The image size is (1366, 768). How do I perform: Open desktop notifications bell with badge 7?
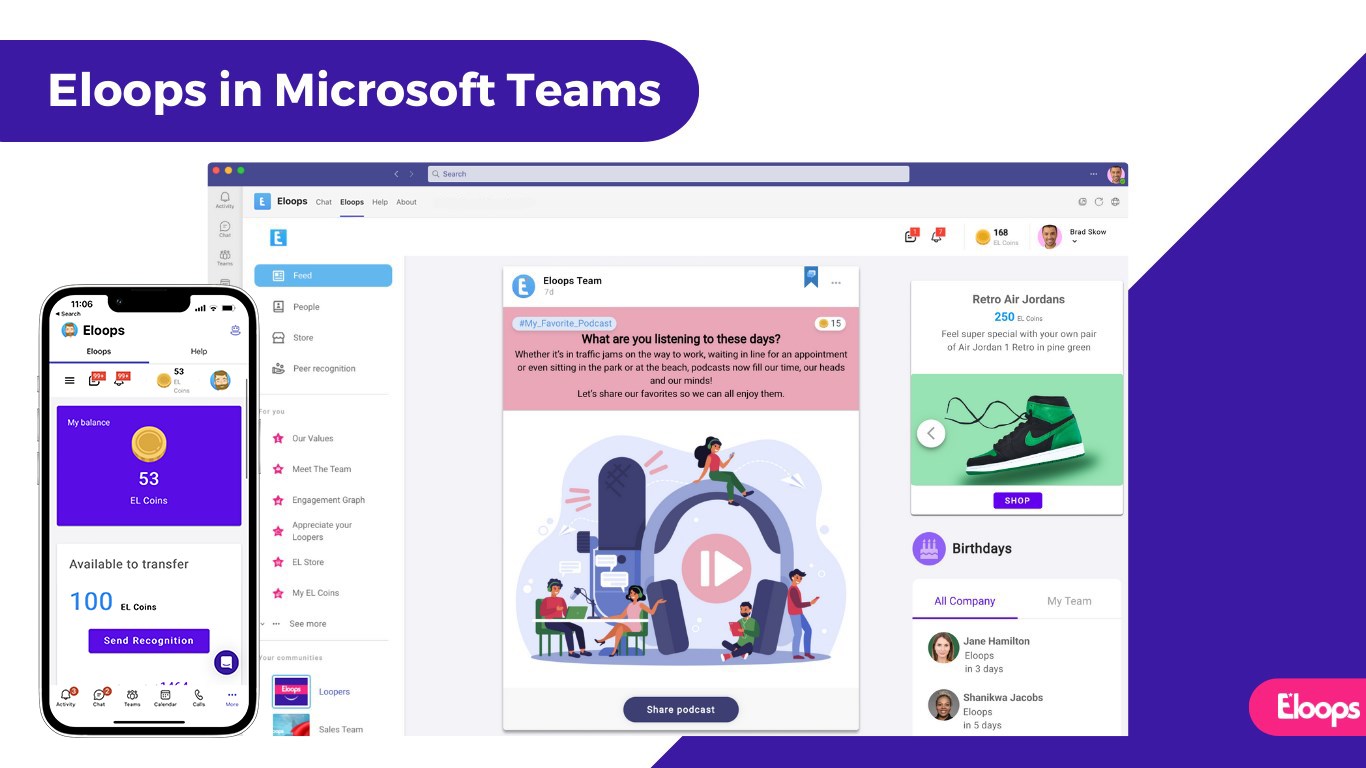coord(937,236)
